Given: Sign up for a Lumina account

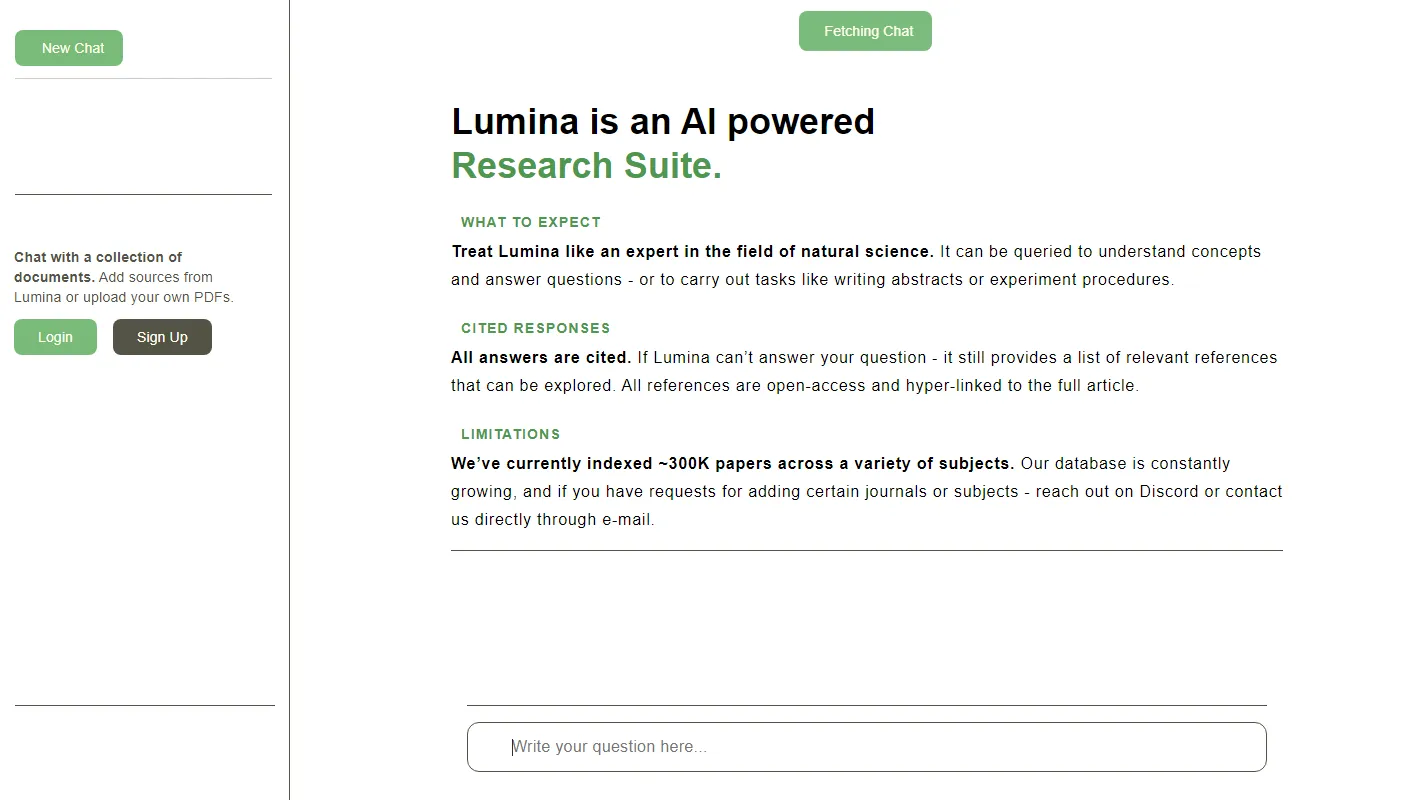Looking at the screenshot, I should click(x=162, y=337).
